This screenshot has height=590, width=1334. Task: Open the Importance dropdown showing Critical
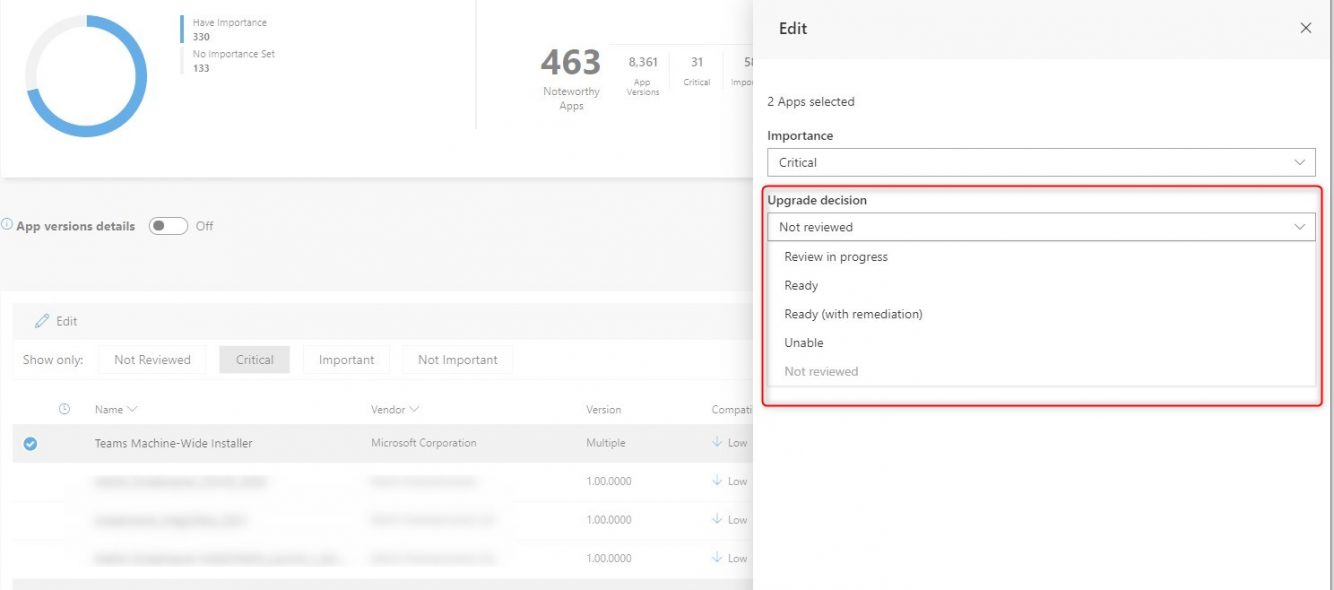pyautogui.click(x=1040, y=162)
